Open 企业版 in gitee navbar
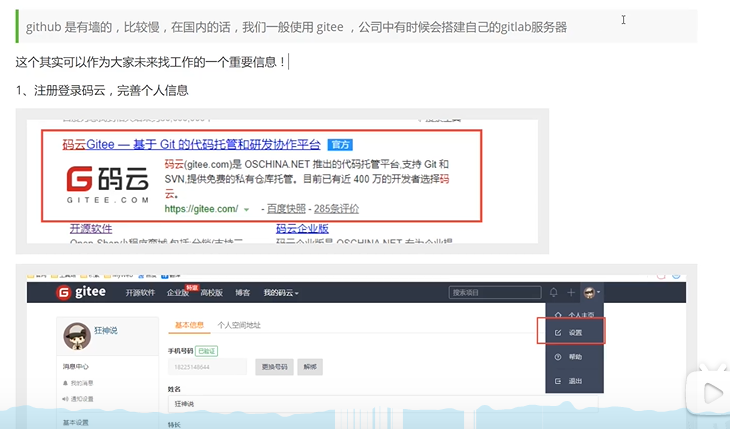The width and height of the screenshot is (730, 429). (177, 293)
